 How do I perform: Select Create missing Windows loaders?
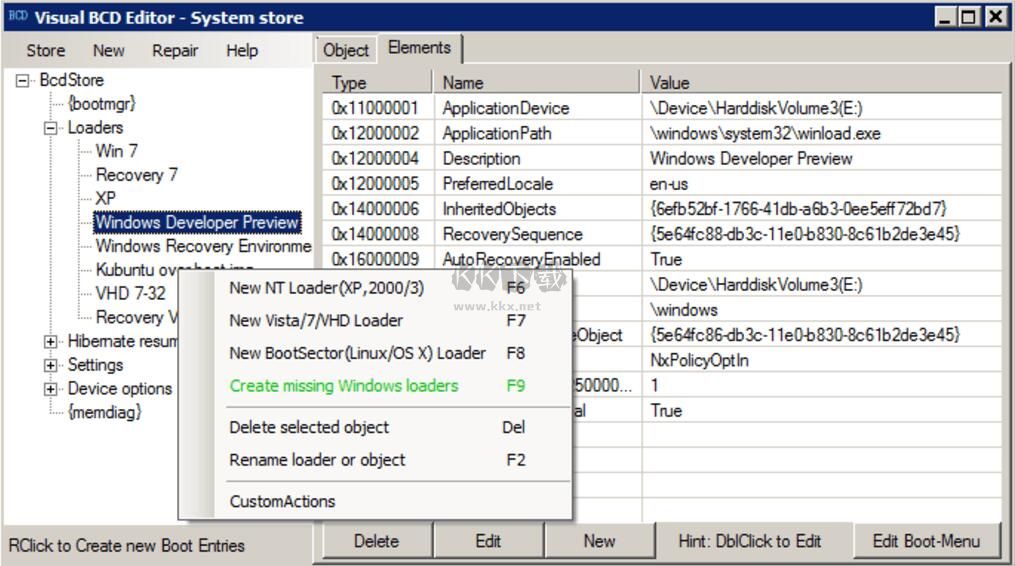point(344,386)
